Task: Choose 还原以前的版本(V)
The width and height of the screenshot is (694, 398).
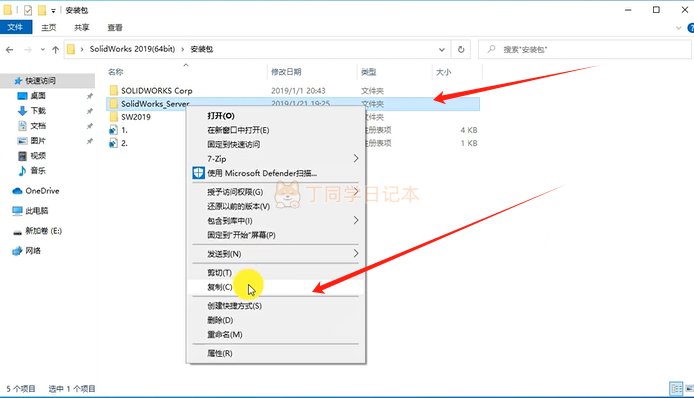Action: click(276, 206)
